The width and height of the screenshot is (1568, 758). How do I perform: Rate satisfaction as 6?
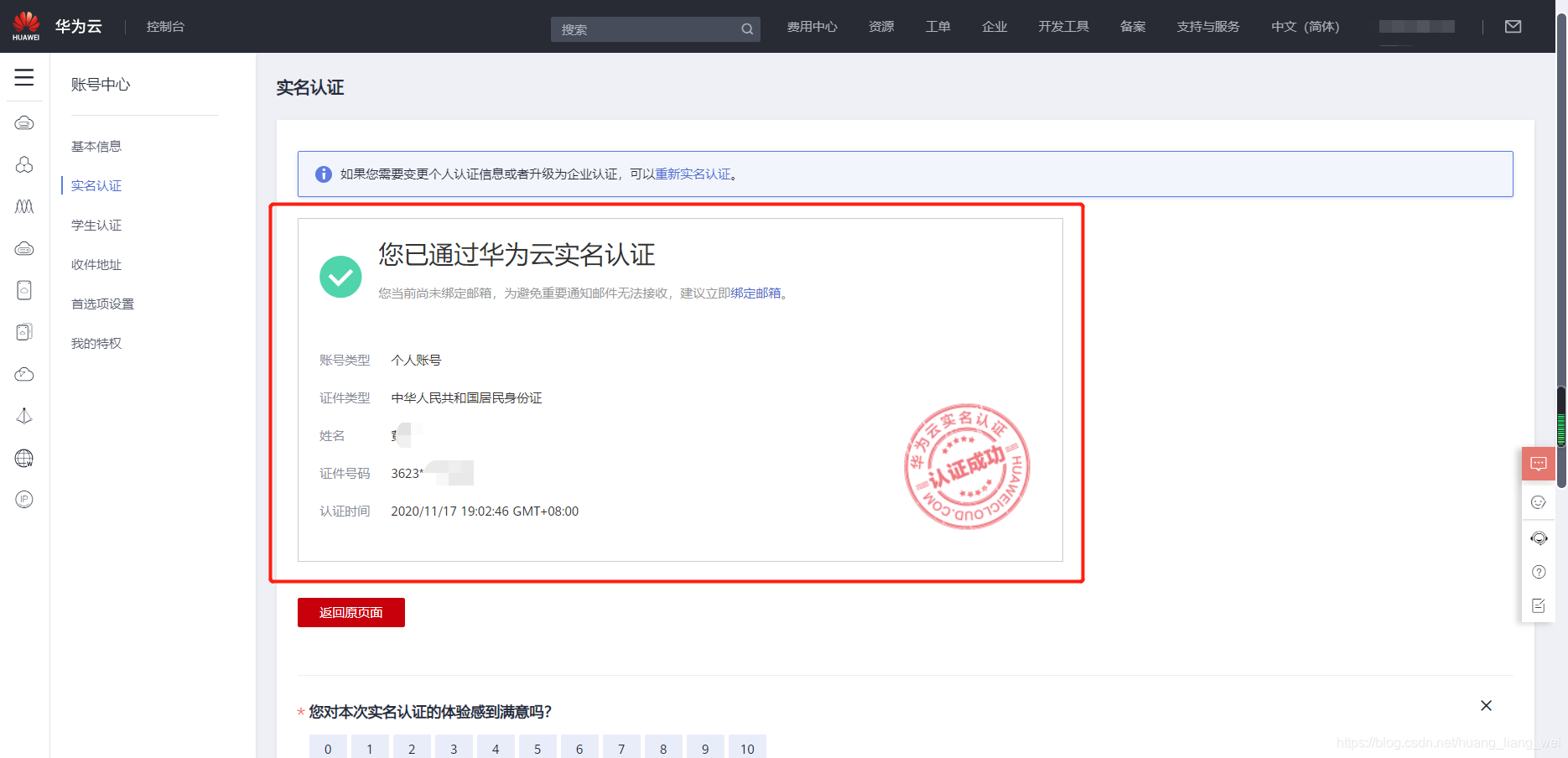579,748
